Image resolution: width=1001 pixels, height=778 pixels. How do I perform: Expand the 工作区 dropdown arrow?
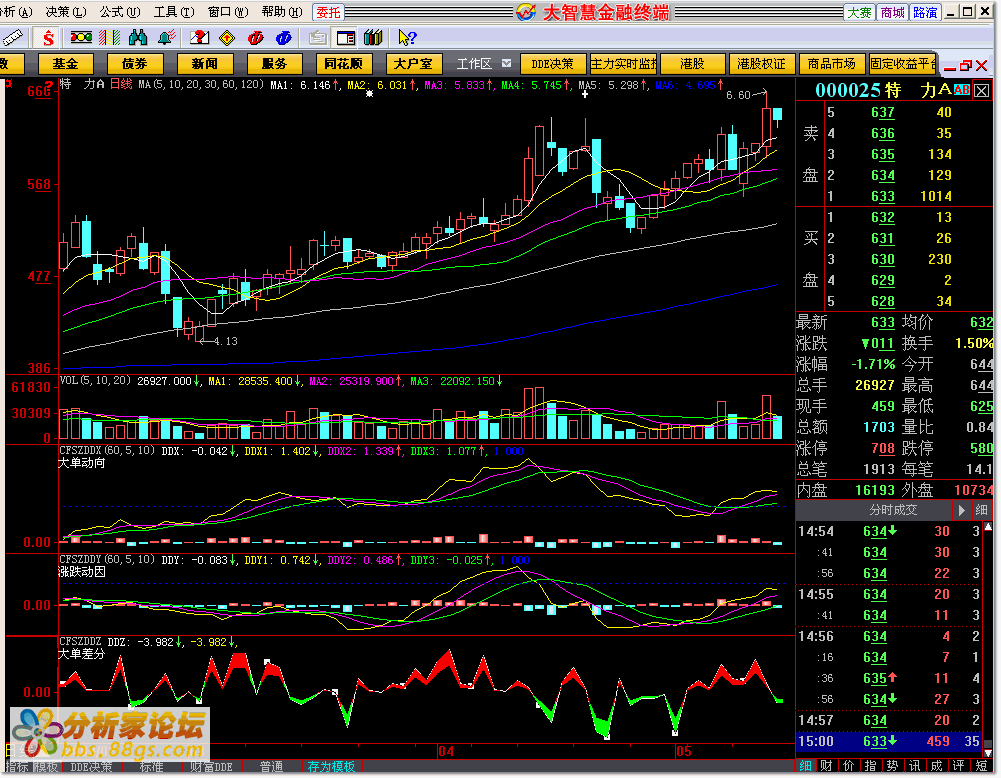pyautogui.click(x=506, y=64)
